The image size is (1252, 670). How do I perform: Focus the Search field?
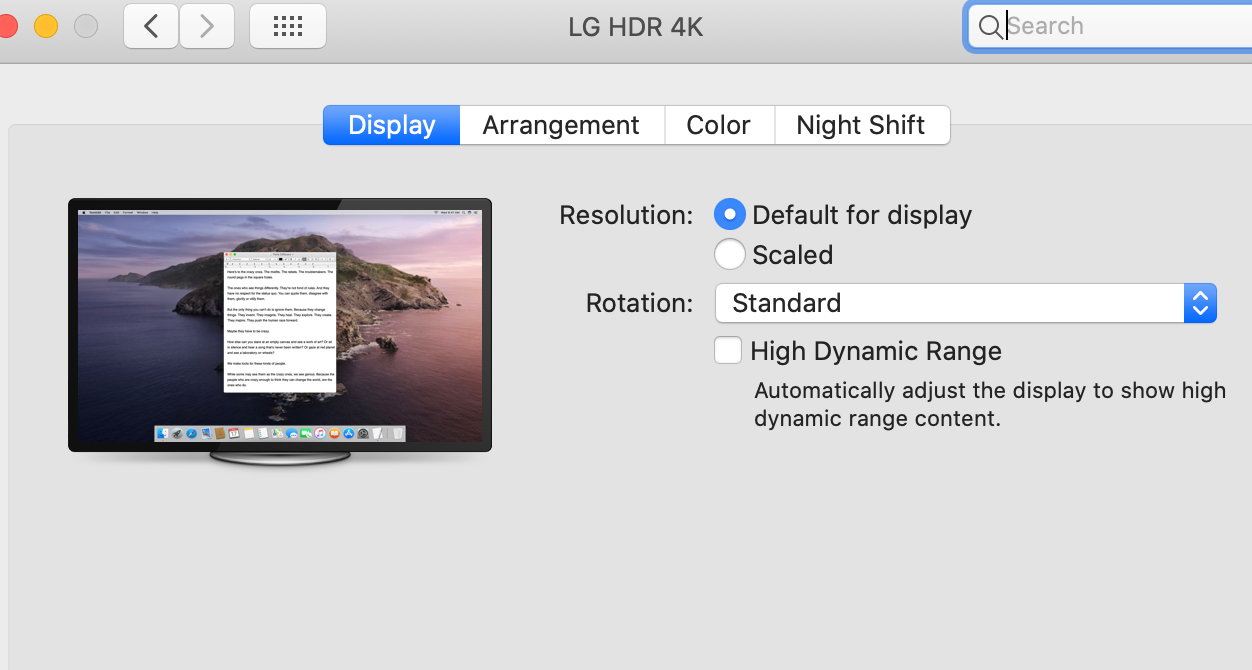tap(1110, 26)
